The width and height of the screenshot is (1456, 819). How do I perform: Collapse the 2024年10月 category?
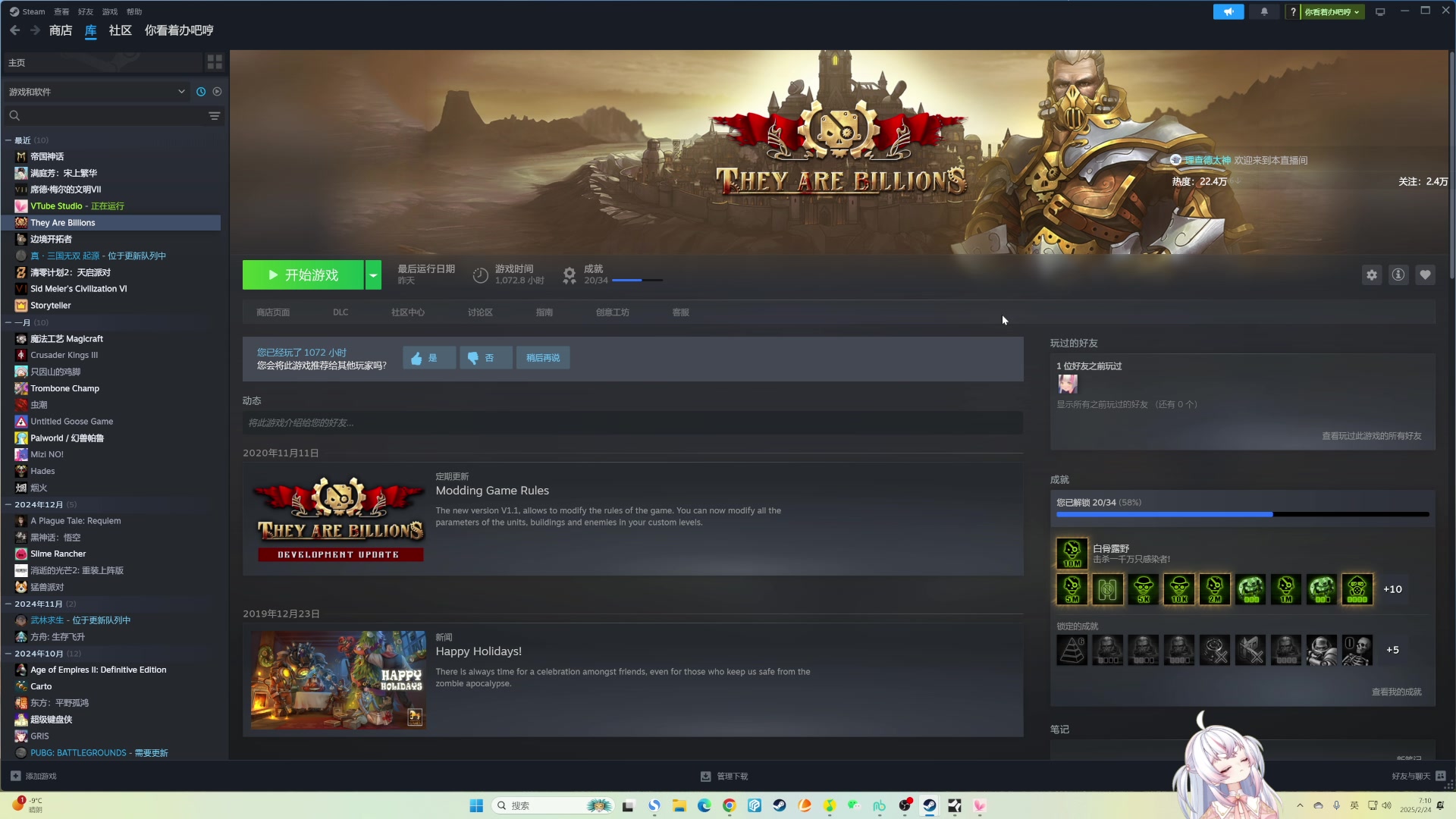tap(8, 654)
